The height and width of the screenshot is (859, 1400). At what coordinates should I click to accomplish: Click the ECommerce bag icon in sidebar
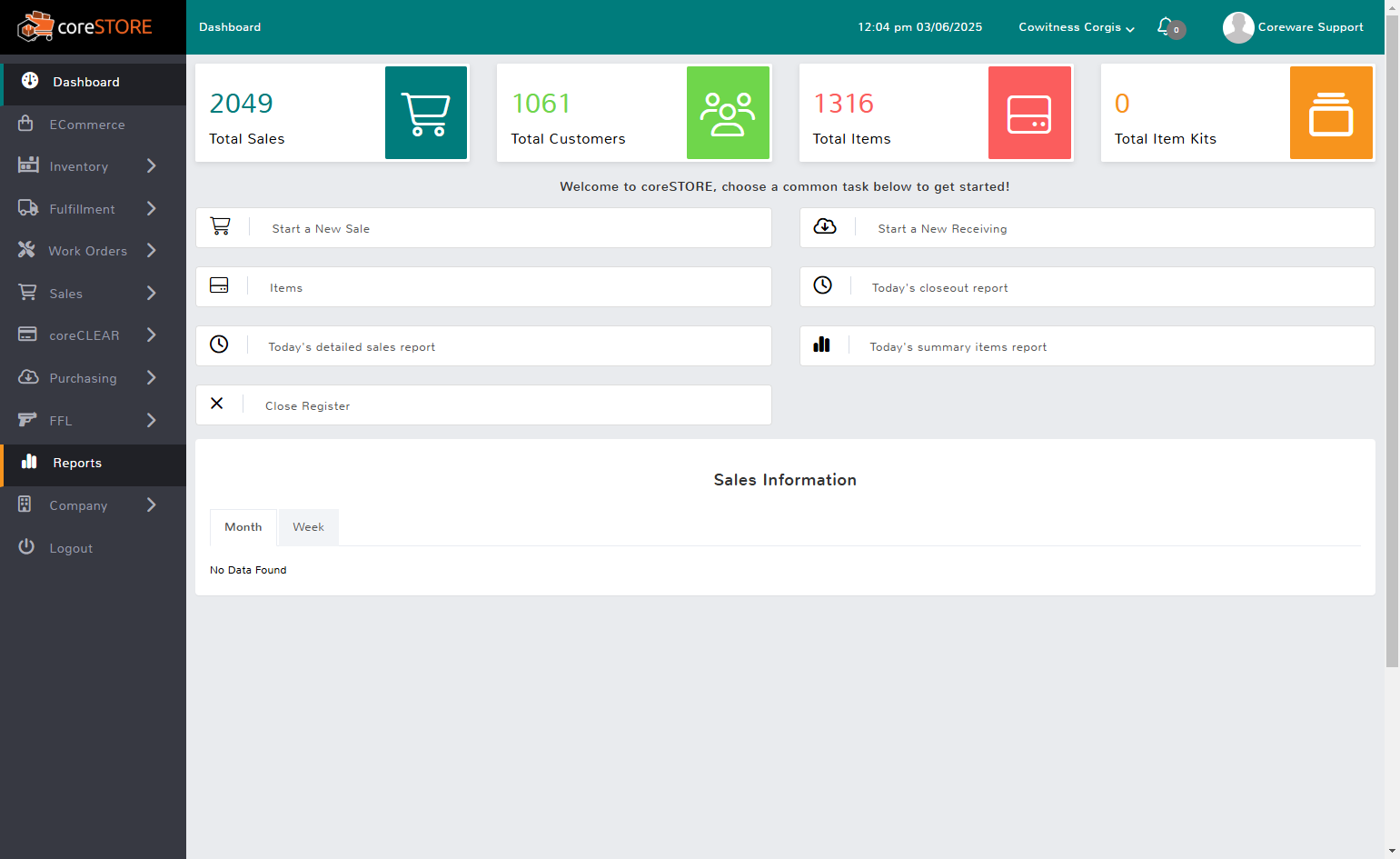point(26,124)
